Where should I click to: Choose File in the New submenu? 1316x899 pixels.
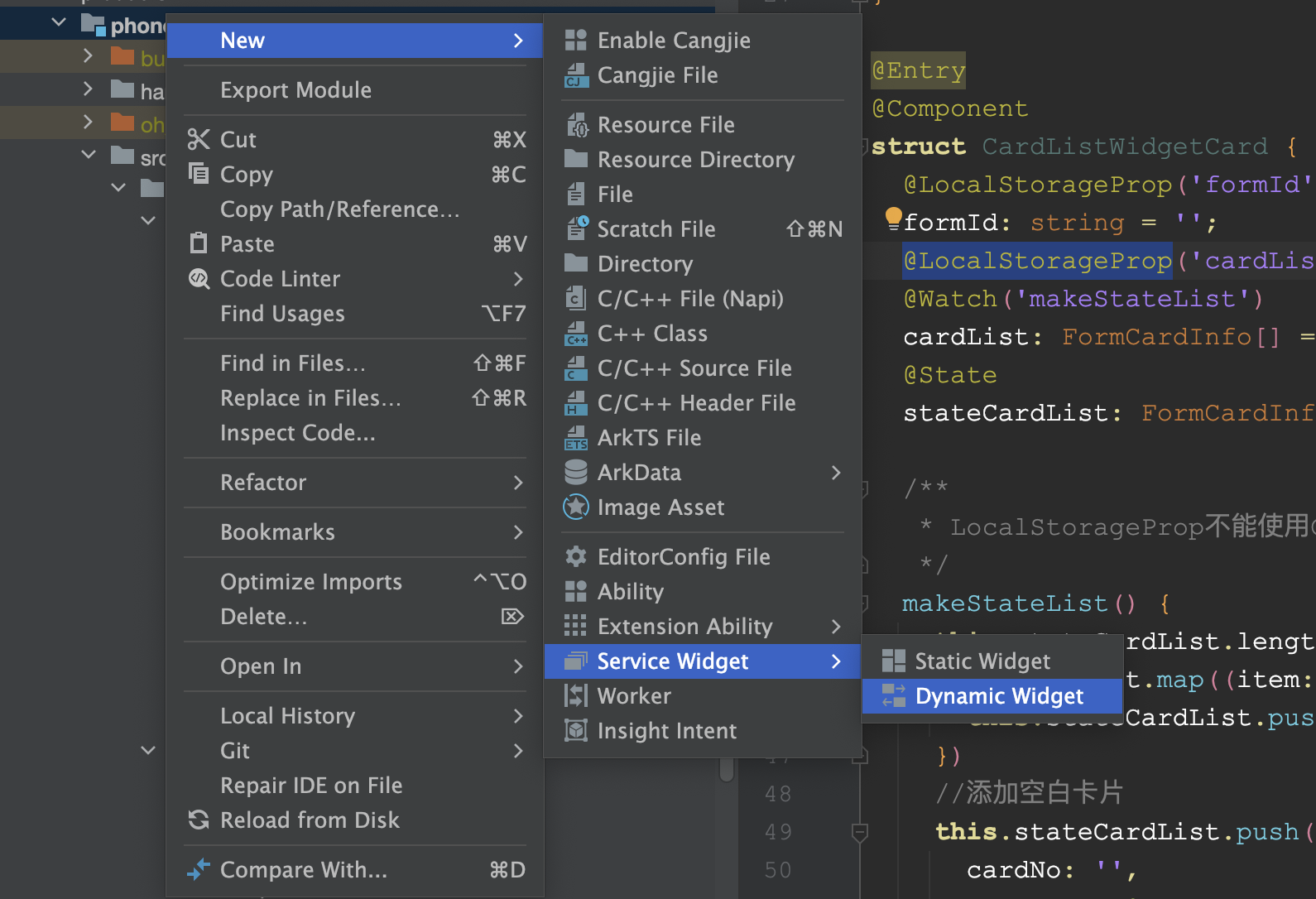(x=702, y=194)
